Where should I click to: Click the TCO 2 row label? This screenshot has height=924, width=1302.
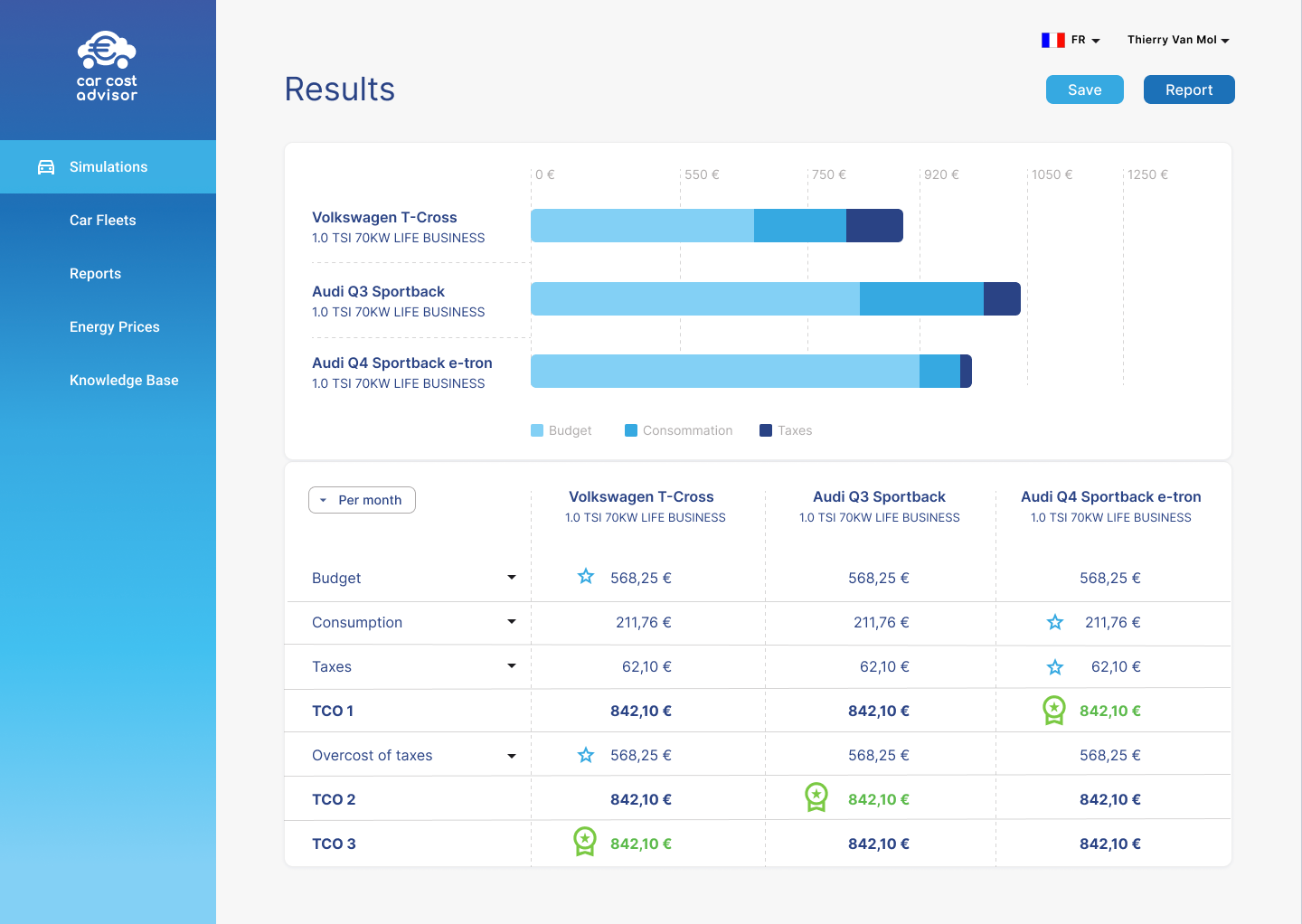click(334, 799)
